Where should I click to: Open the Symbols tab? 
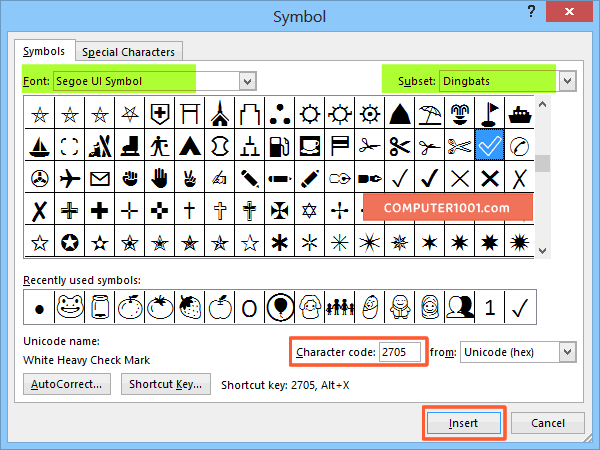pos(45,51)
